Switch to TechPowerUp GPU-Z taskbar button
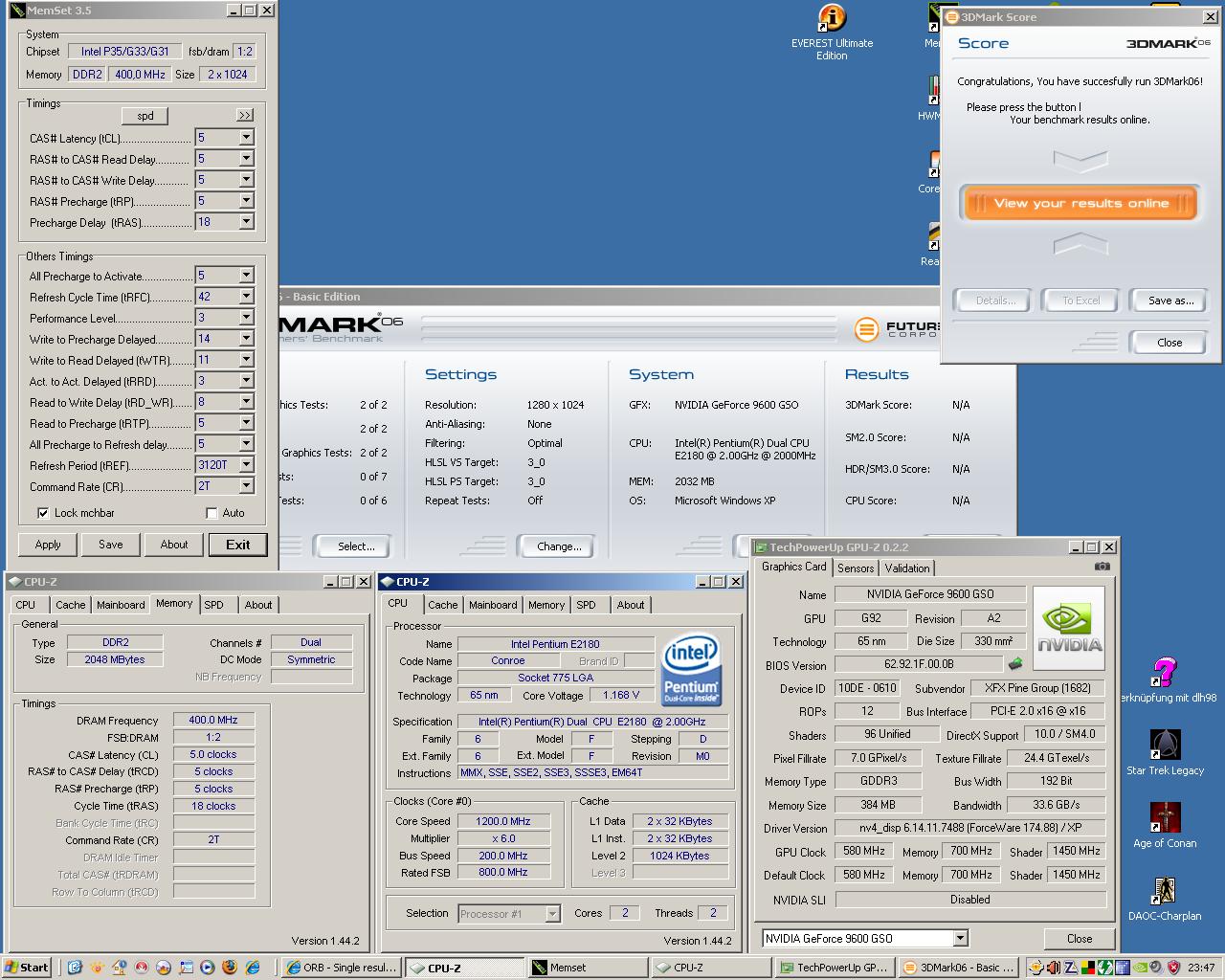The height and width of the screenshot is (980, 1225). [x=833, y=968]
